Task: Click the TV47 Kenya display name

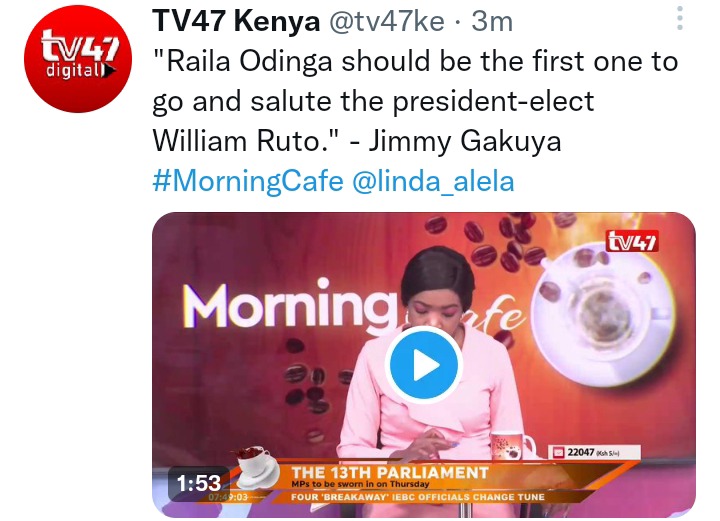Action: 236,21
